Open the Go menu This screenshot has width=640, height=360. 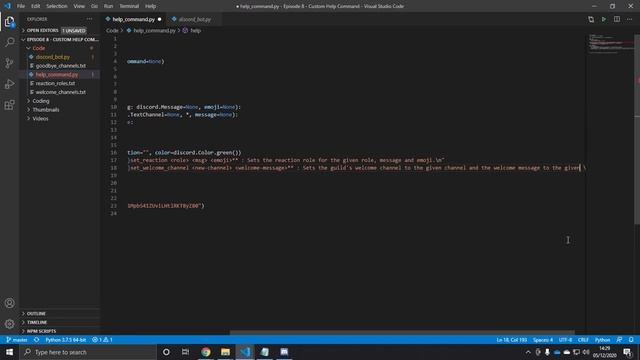pos(94,6)
